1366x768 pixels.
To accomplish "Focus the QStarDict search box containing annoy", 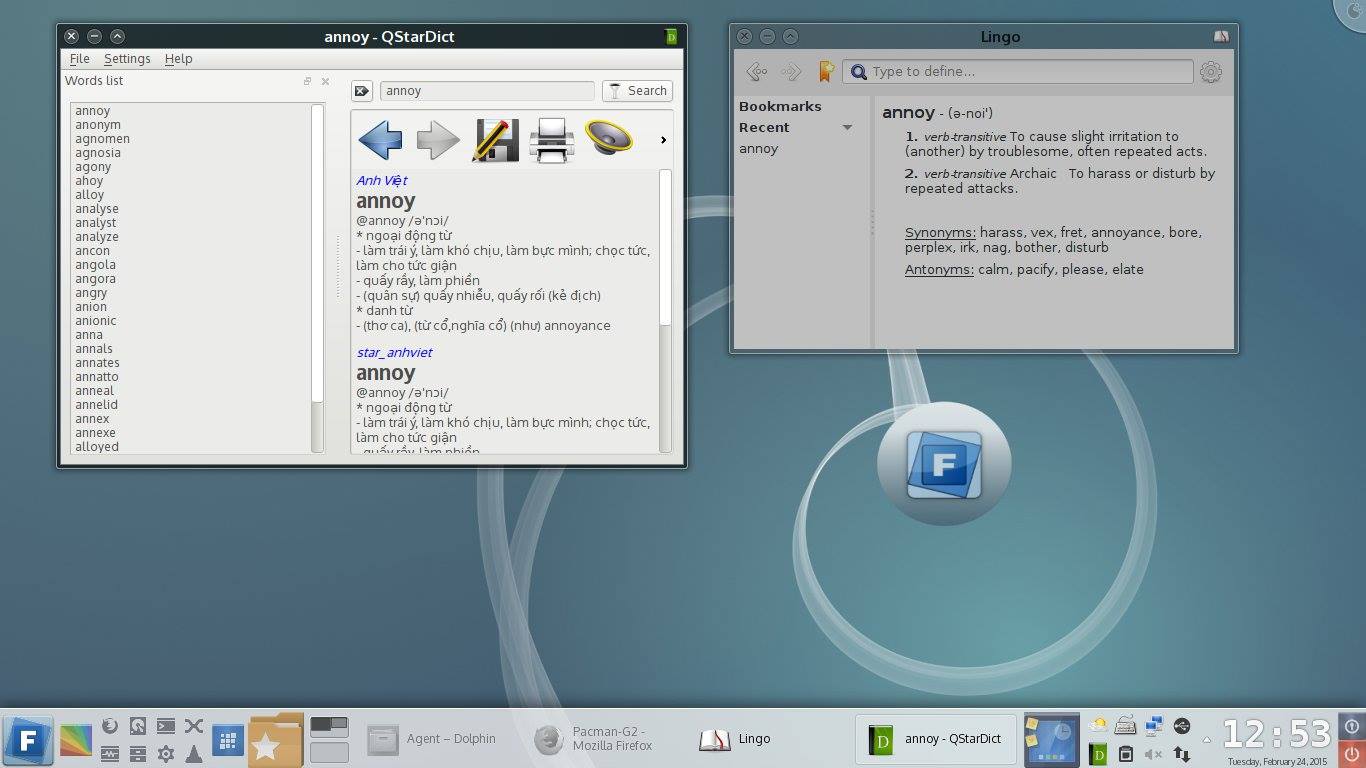I will tap(487, 91).
